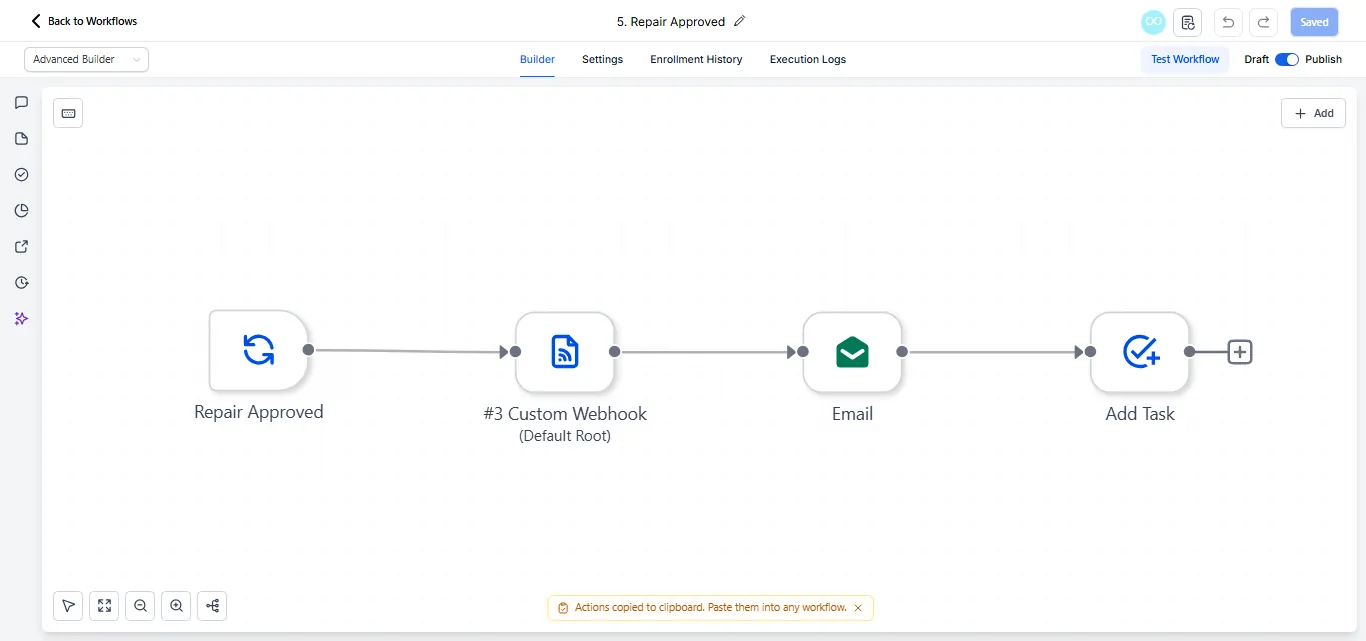Open the checkmark circle sidebar icon
The height and width of the screenshot is (641, 1366).
tap(21, 174)
